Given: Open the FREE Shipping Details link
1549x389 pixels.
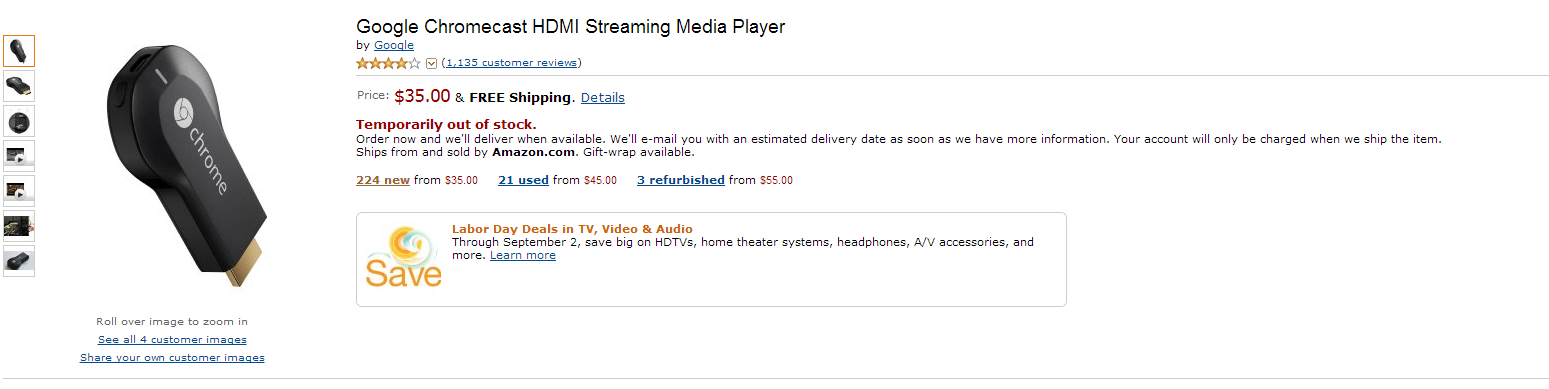Looking at the screenshot, I should click(603, 98).
